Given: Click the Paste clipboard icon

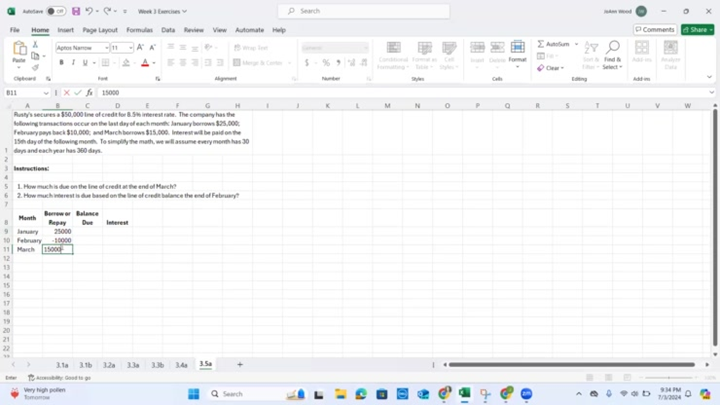Looking at the screenshot, I should point(19,51).
